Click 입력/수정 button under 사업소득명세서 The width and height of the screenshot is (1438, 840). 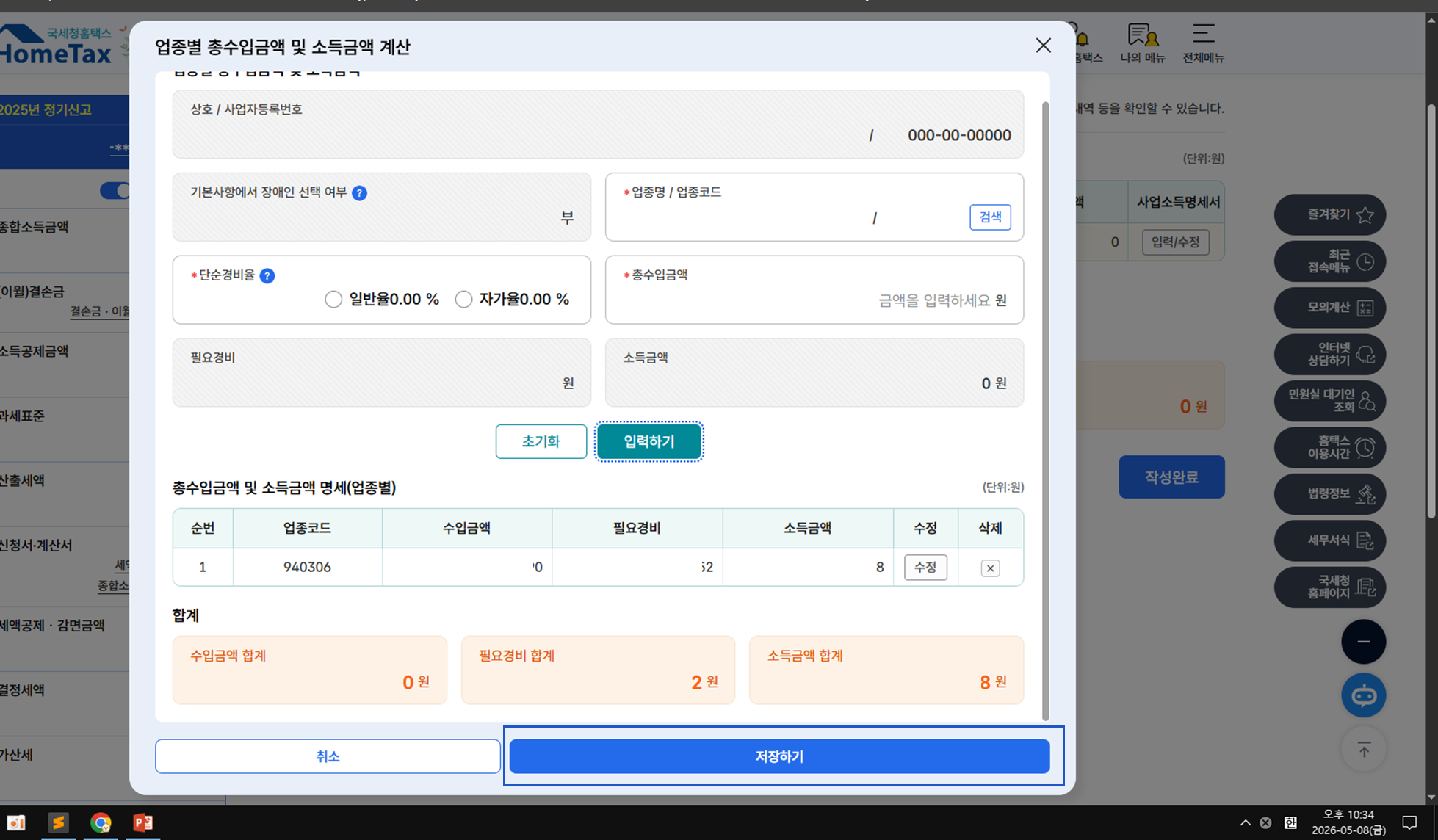[x=1175, y=242]
